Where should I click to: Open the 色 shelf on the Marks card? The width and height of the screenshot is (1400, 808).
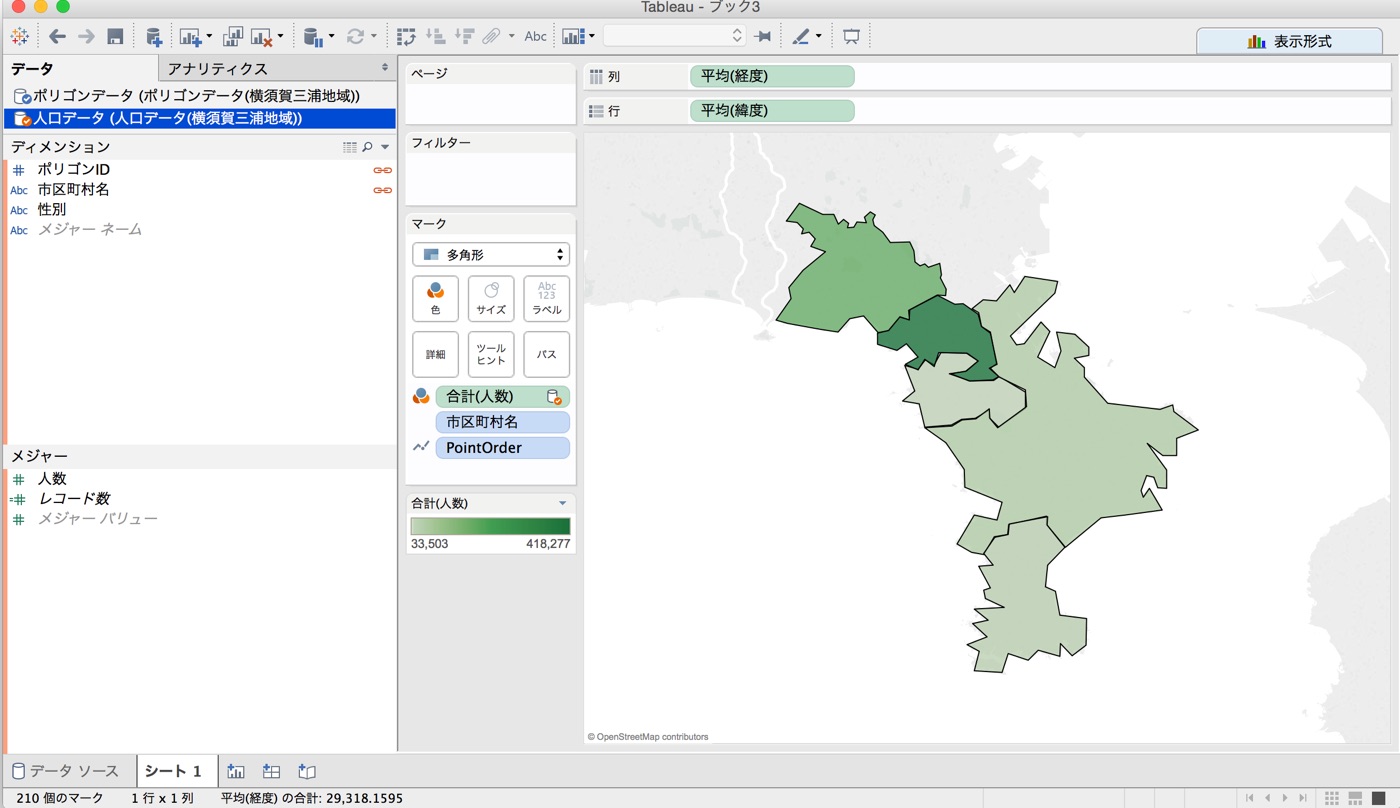pyautogui.click(x=435, y=298)
